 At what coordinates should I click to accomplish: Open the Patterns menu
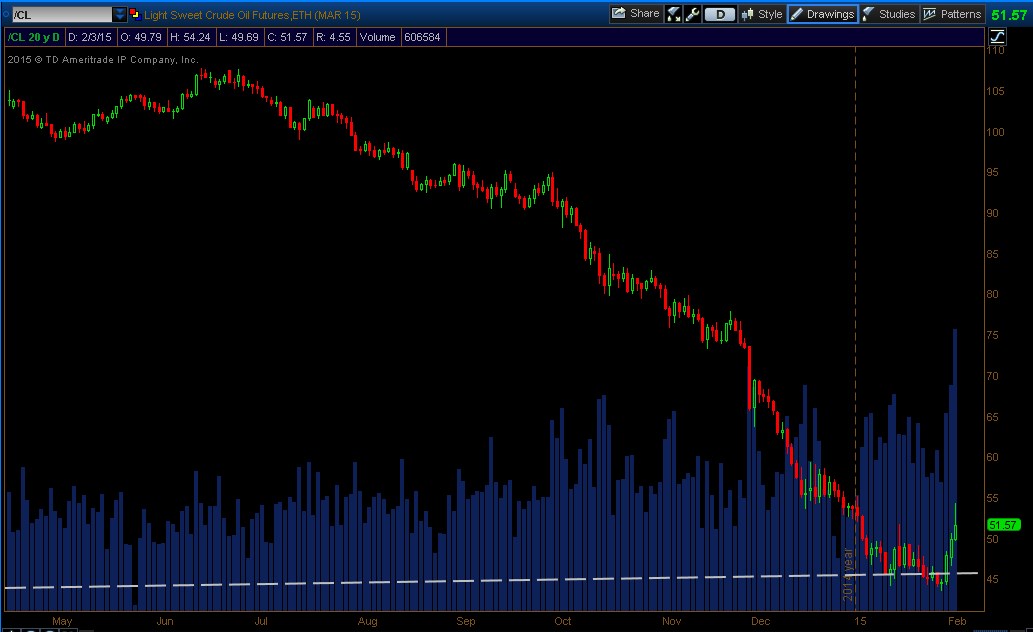(952, 14)
